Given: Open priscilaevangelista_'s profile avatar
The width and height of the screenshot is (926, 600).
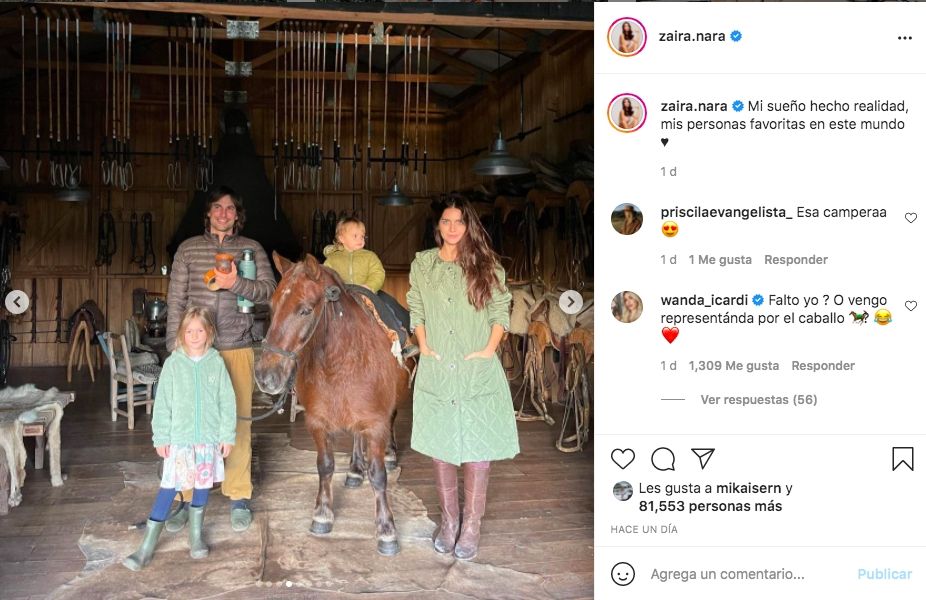Looking at the screenshot, I should point(627,219).
